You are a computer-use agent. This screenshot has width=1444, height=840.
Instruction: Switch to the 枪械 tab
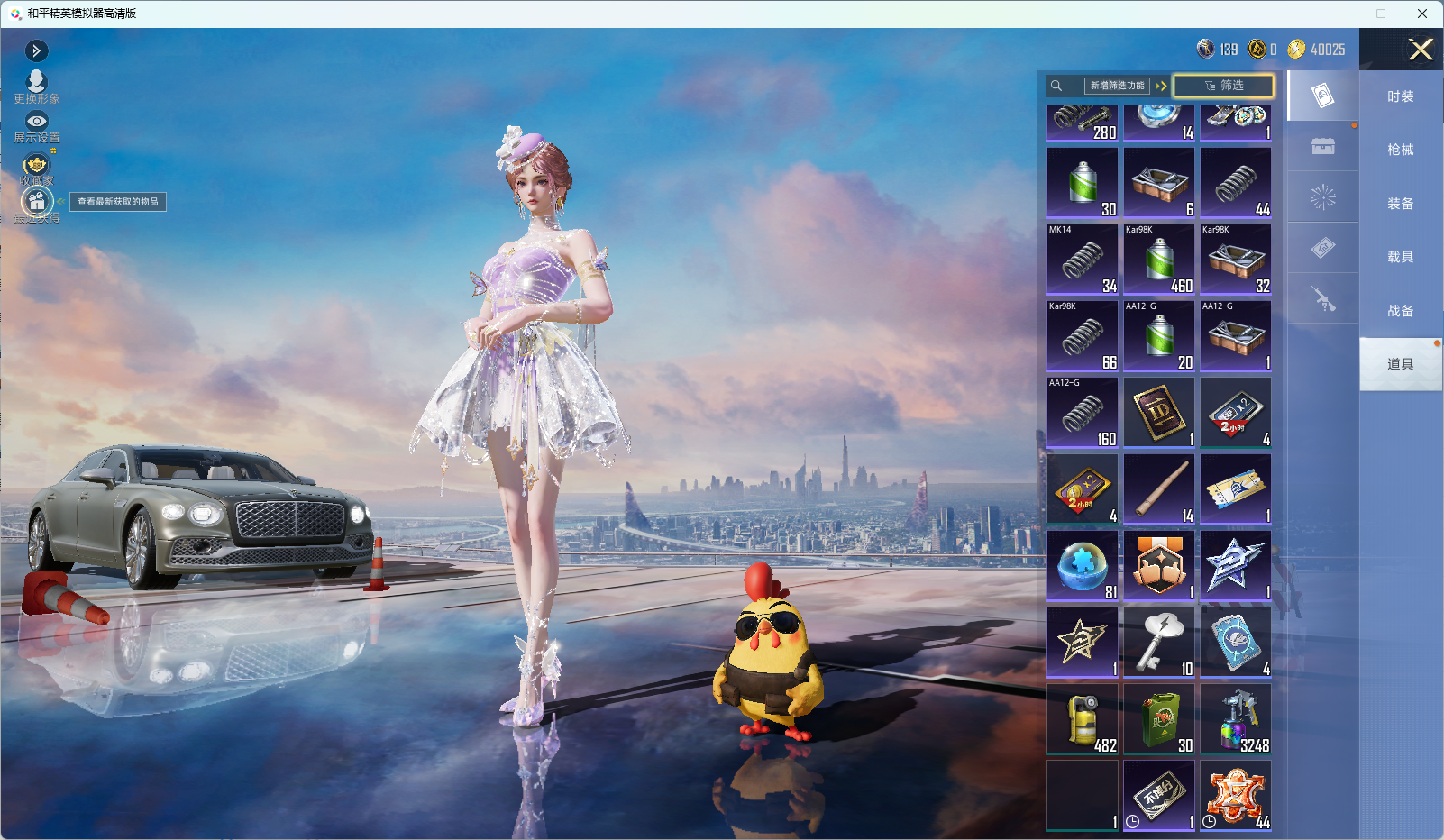pyautogui.click(x=1400, y=150)
